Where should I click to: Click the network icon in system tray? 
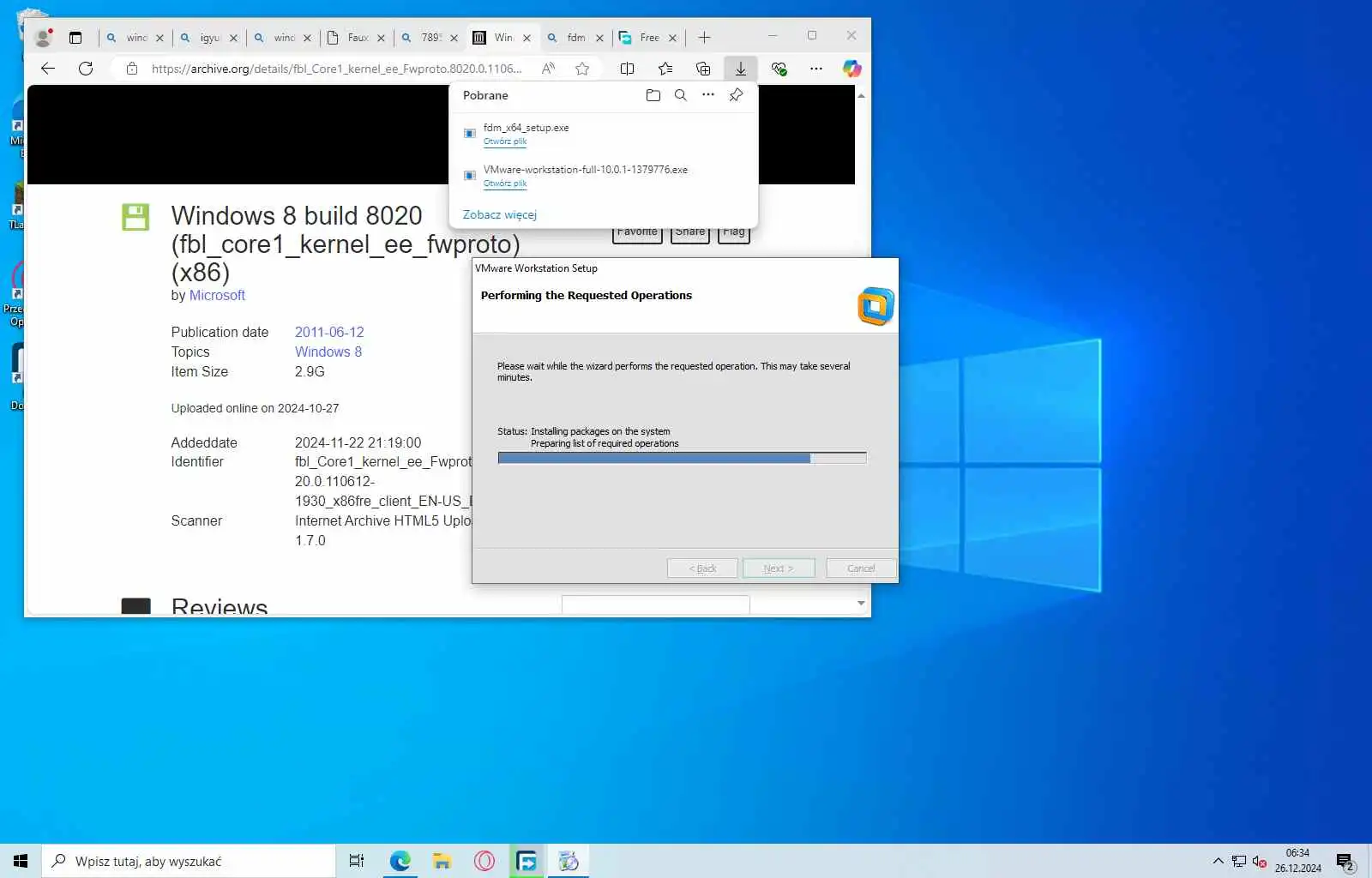pos(1239,861)
